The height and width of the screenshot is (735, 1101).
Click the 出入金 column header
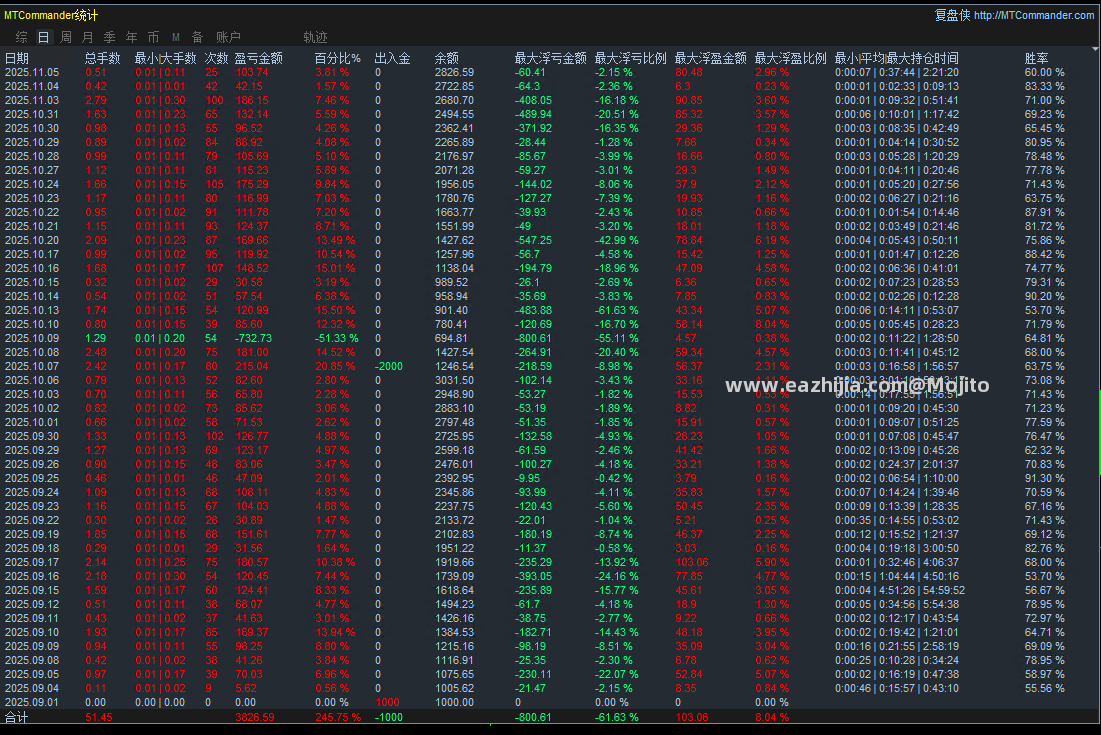tap(393, 58)
